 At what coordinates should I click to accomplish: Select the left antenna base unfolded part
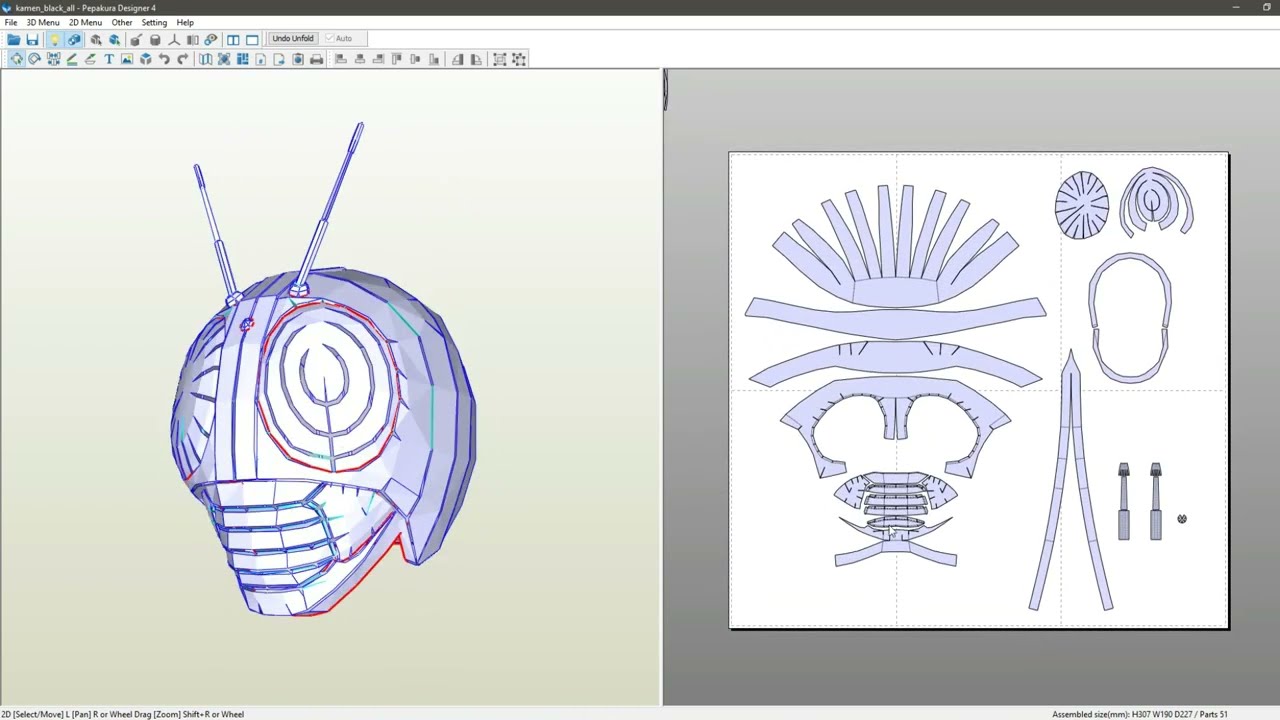pyautogui.click(x=1124, y=501)
